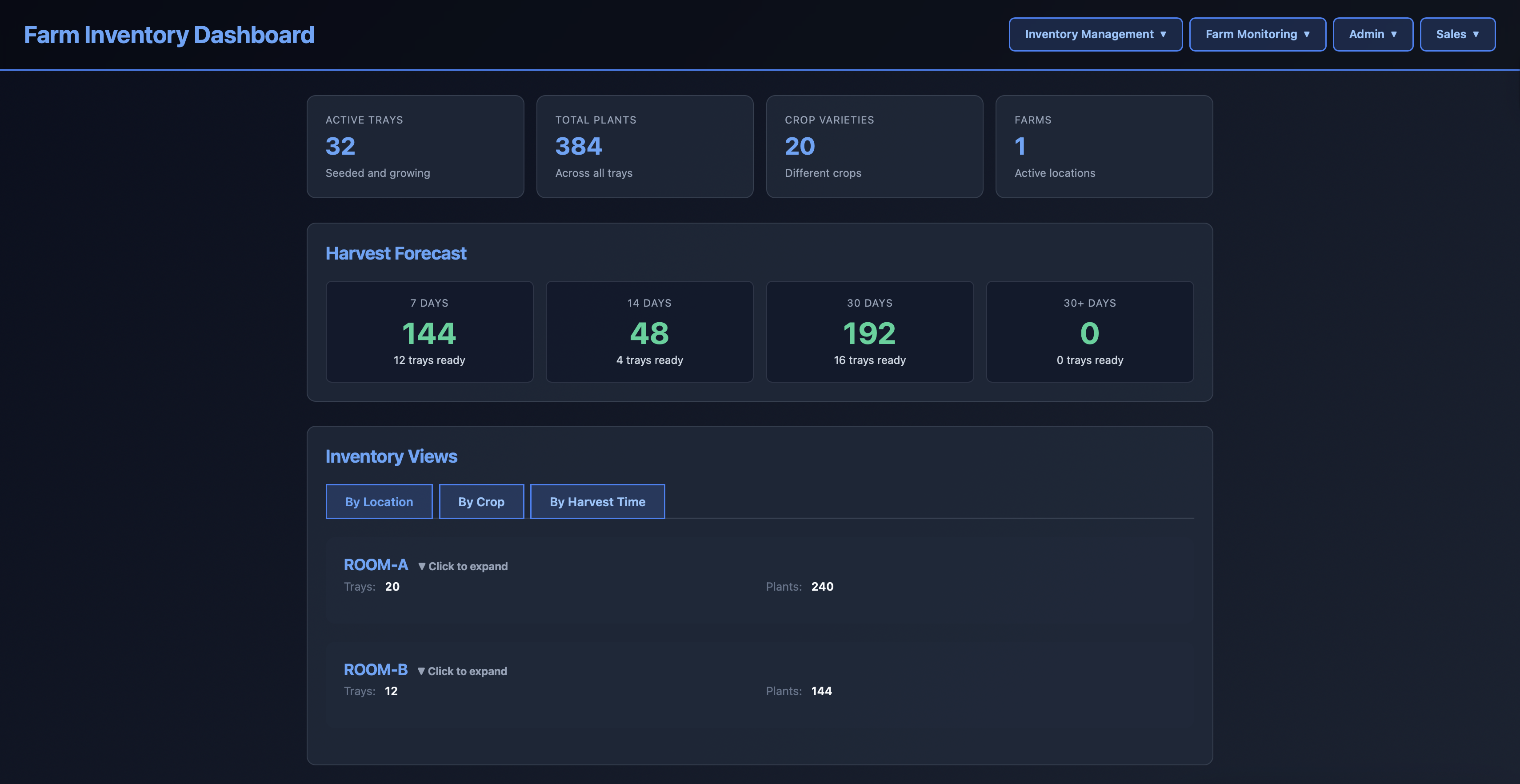This screenshot has height=784, width=1520.
Task: Expand the ROOM-A inventory section
Action: 376,565
